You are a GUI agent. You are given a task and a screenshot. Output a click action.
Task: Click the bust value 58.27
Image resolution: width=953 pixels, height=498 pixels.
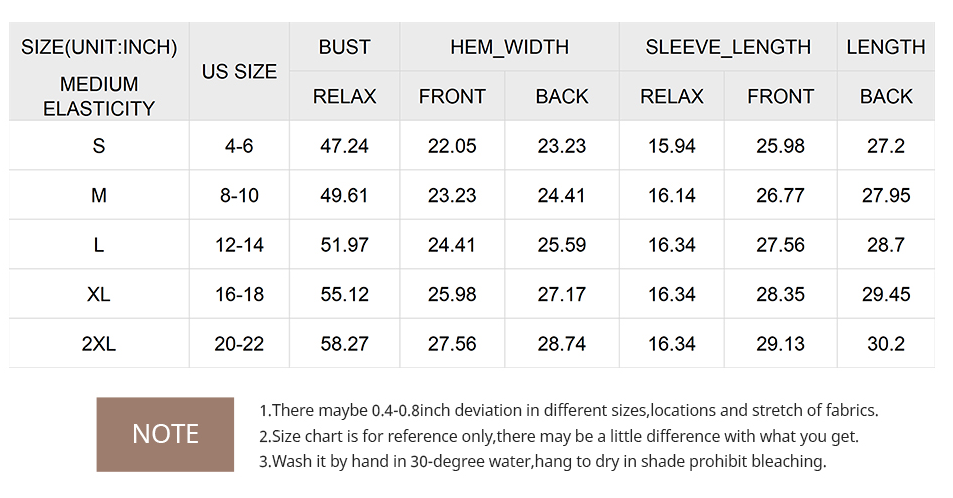pyautogui.click(x=344, y=344)
